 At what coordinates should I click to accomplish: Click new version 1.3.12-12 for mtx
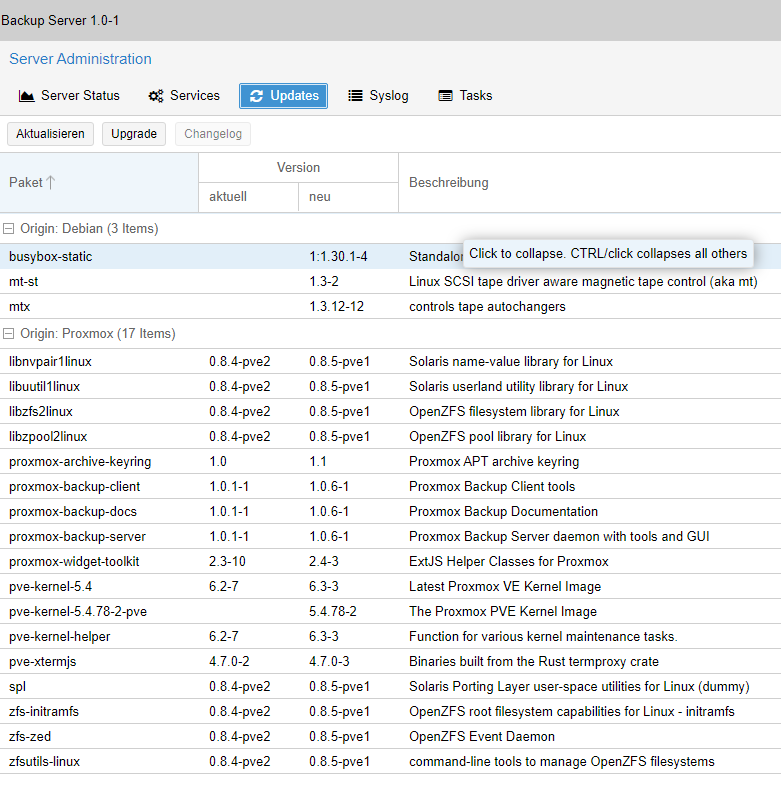tap(336, 307)
